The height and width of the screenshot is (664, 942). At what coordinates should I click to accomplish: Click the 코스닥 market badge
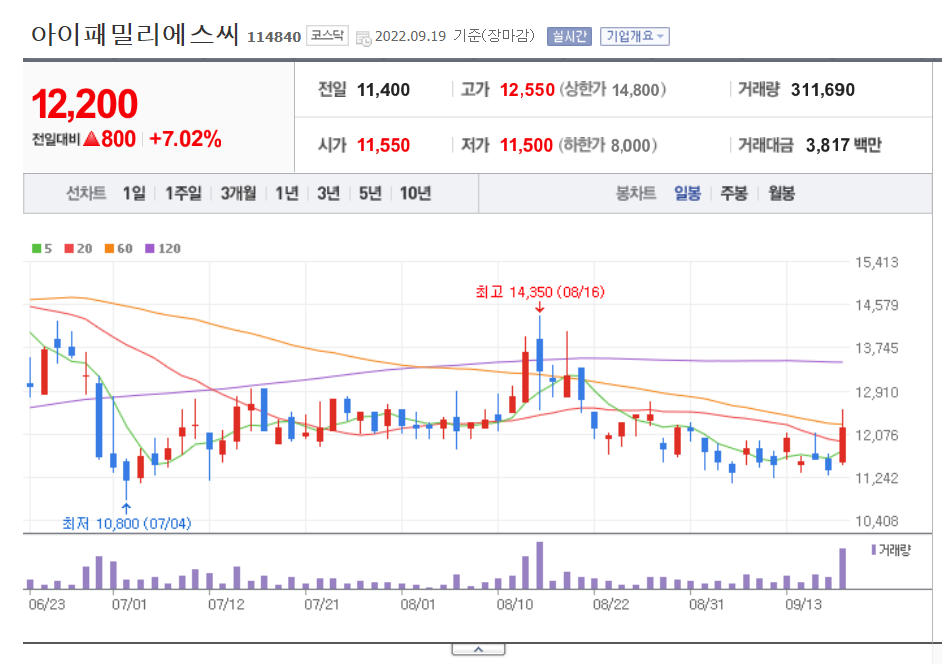pos(327,35)
